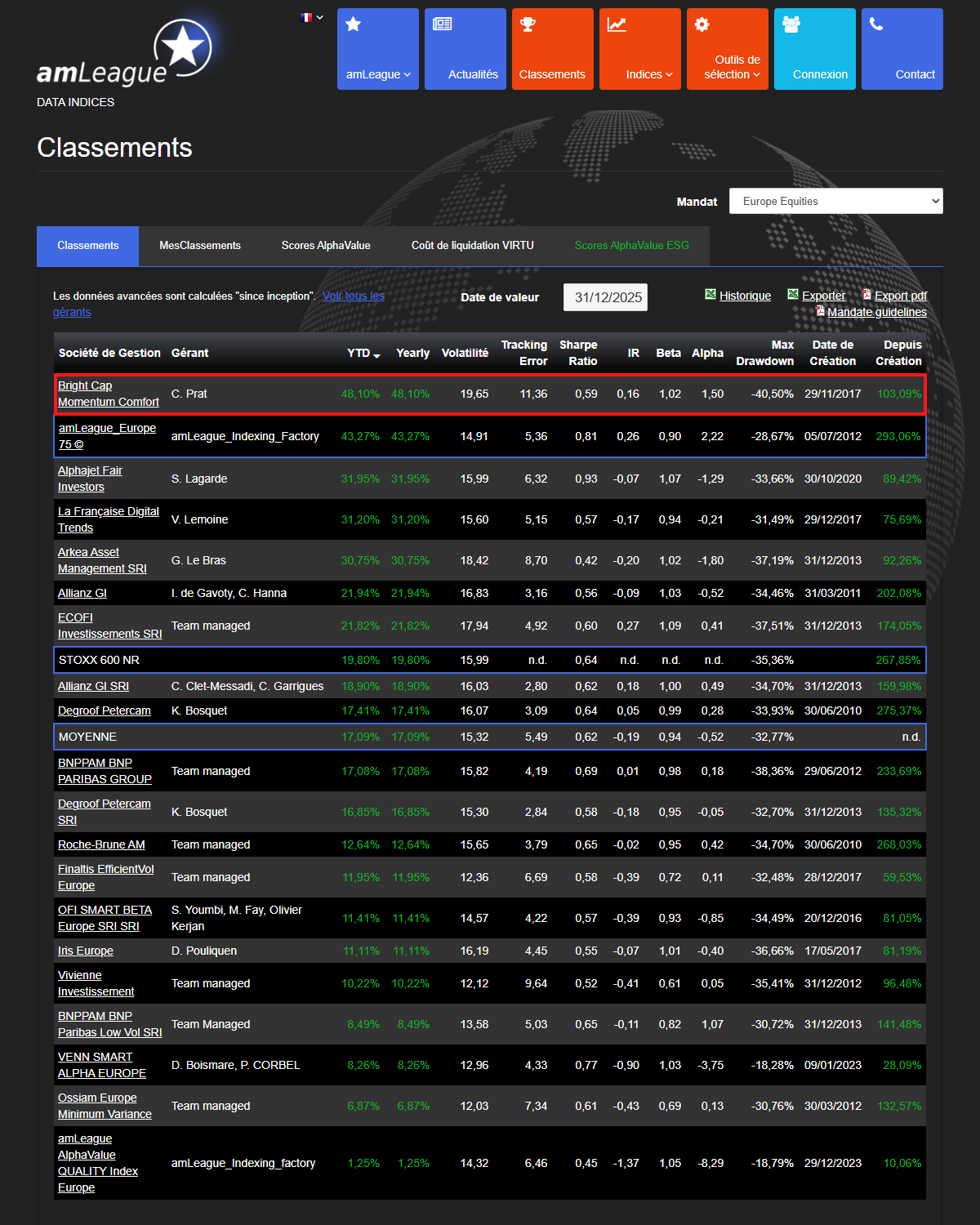This screenshot has width=980, height=1225.
Task: Open amLeague AlphaValue QUALITY Index link
Action: [x=98, y=1163]
